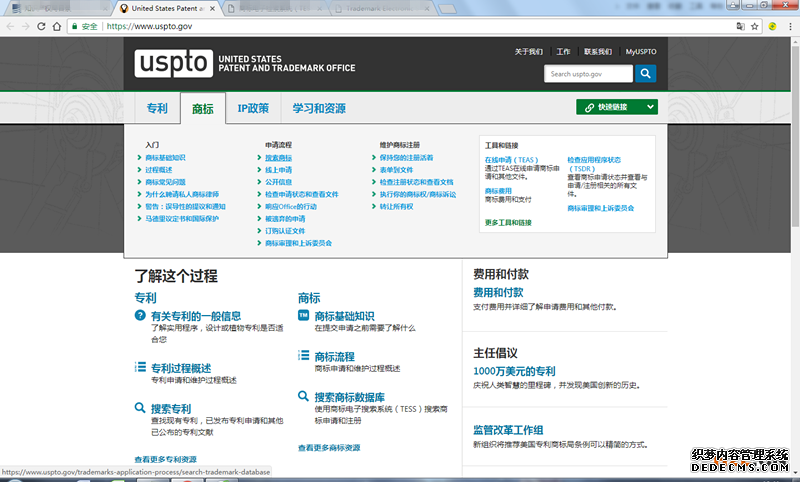Open the IP政策 navigation menu

click(253, 108)
